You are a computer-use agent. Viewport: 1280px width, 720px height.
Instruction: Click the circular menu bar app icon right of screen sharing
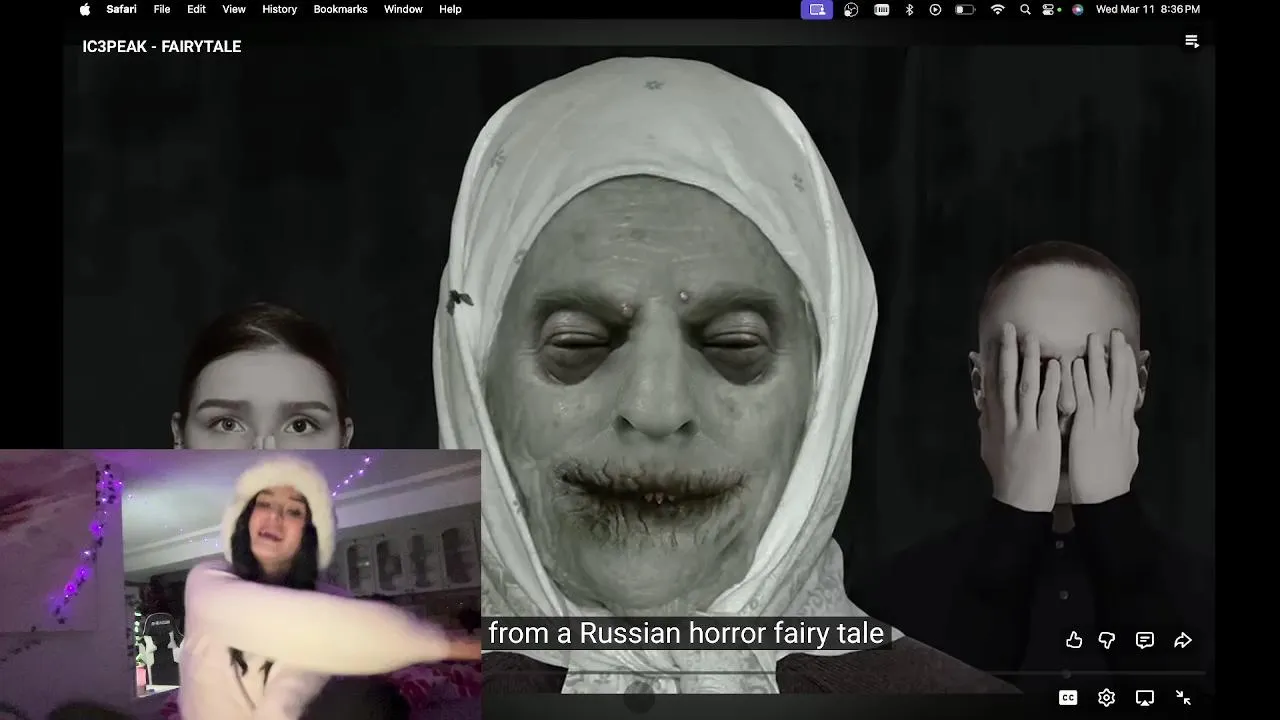click(x=851, y=9)
